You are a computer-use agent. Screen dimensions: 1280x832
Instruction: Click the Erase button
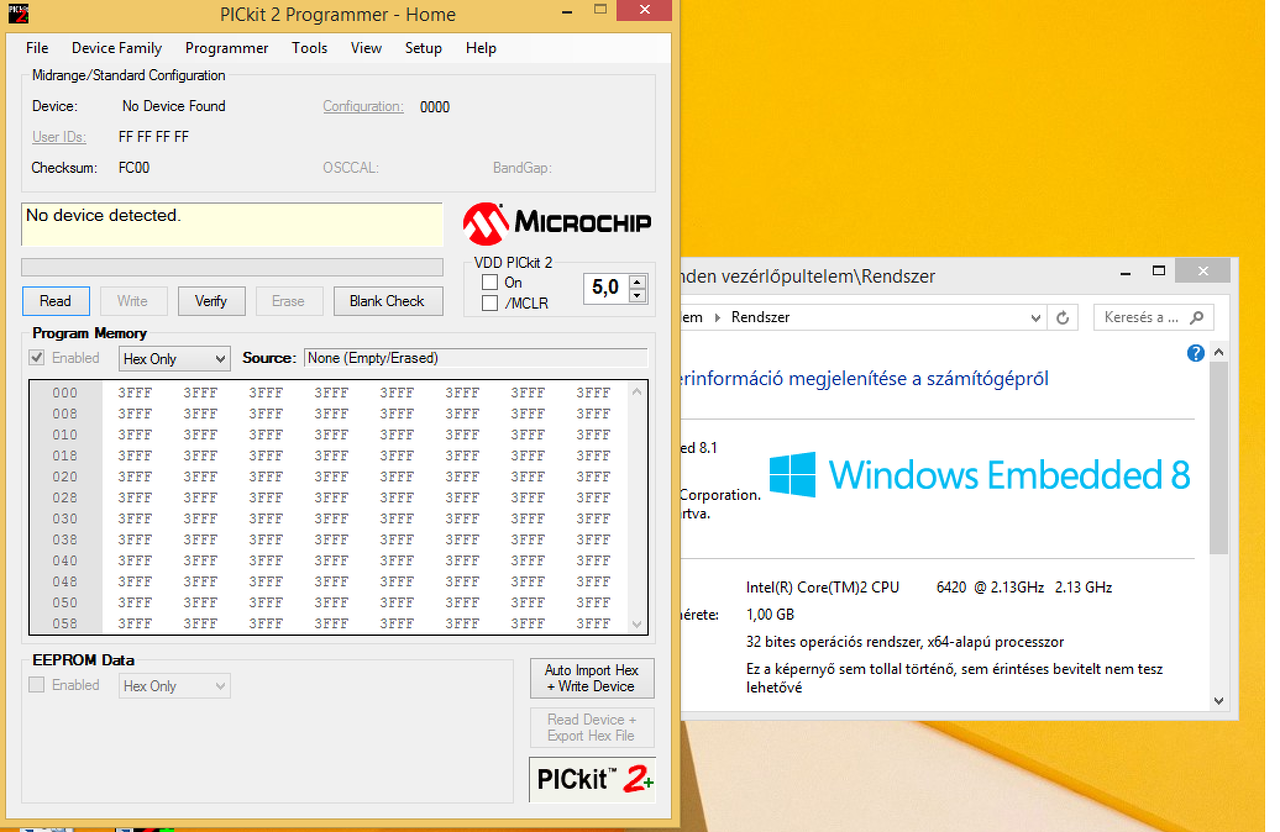point(288,301)
